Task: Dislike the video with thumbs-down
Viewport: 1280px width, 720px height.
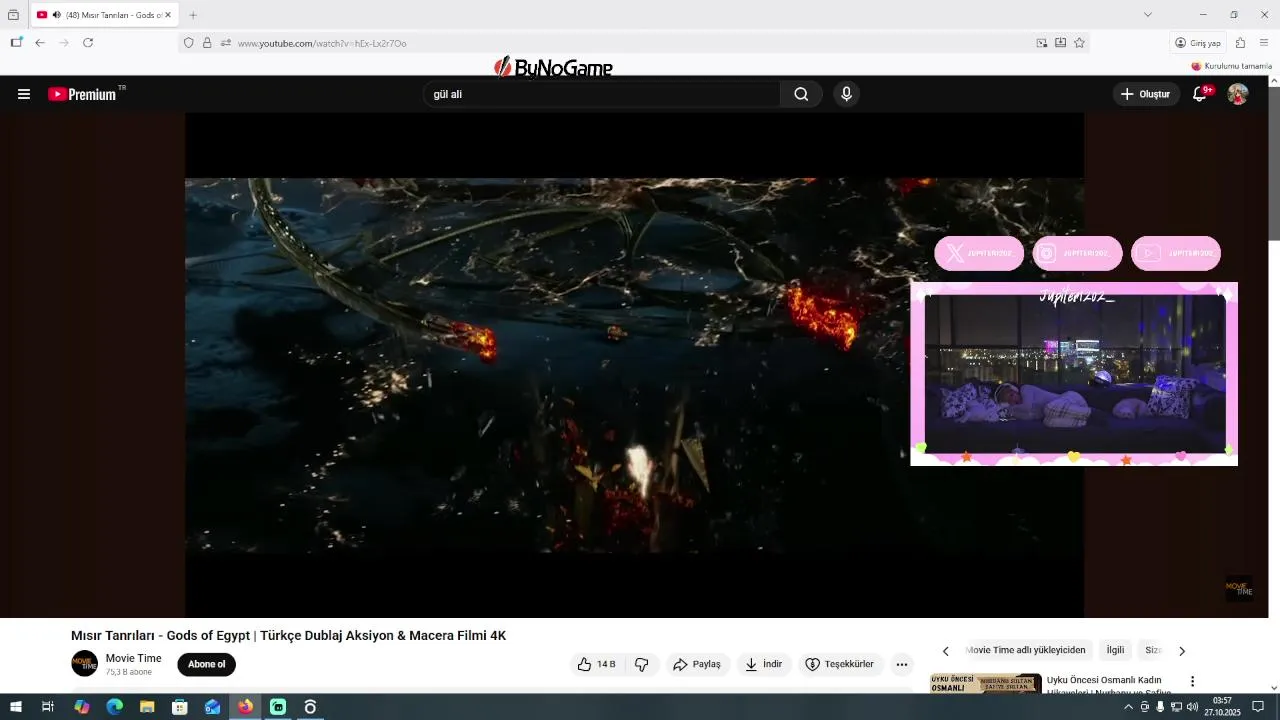Action: coord(642,664)
